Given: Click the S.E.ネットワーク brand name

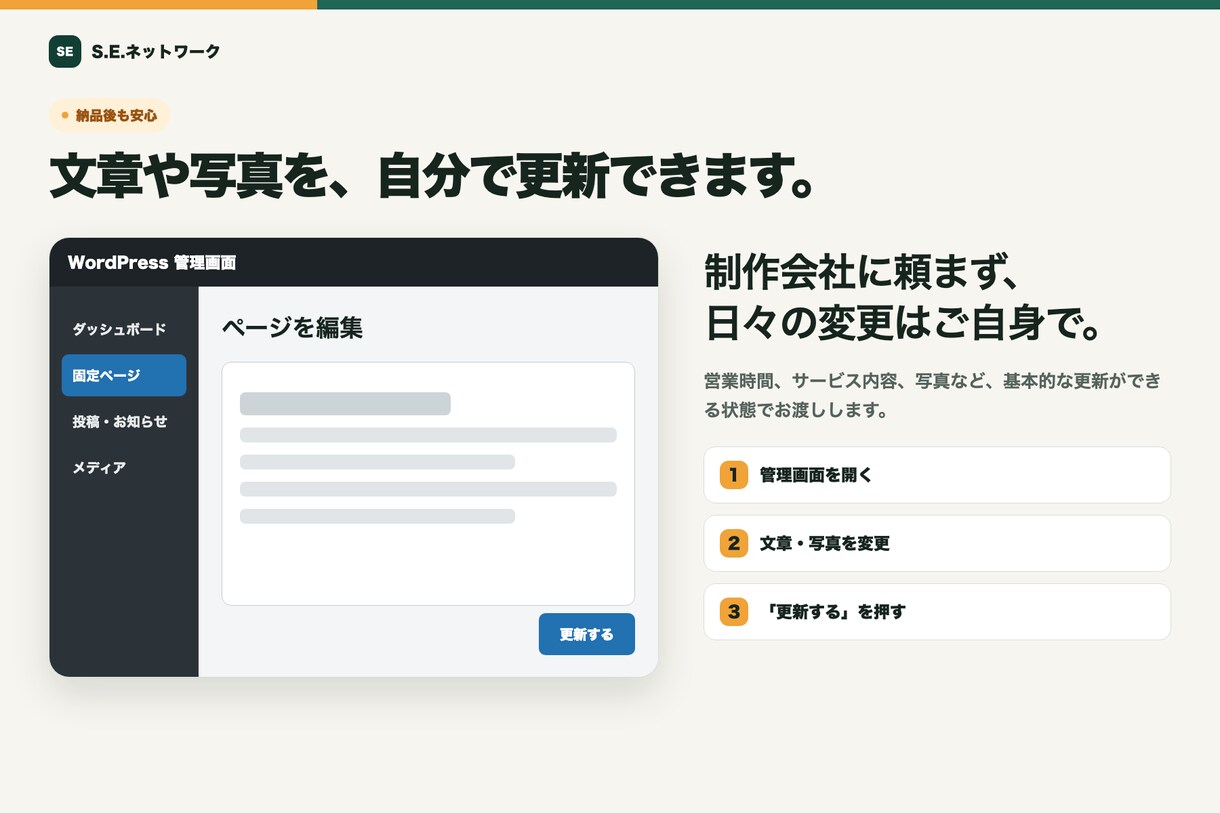Looking at the screenshot, I should click(x=155, y=52).
